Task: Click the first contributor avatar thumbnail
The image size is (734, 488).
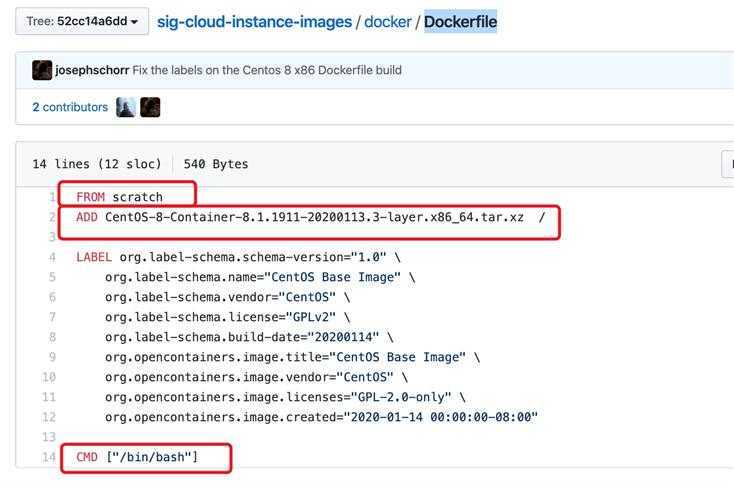Action: click(126, 107)
